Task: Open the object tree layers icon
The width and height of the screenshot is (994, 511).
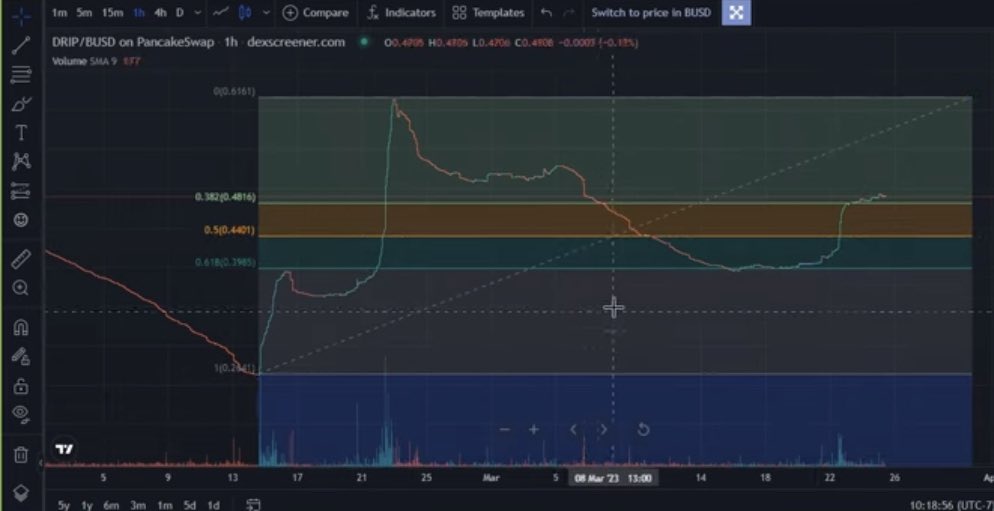Action: [21, 493]
